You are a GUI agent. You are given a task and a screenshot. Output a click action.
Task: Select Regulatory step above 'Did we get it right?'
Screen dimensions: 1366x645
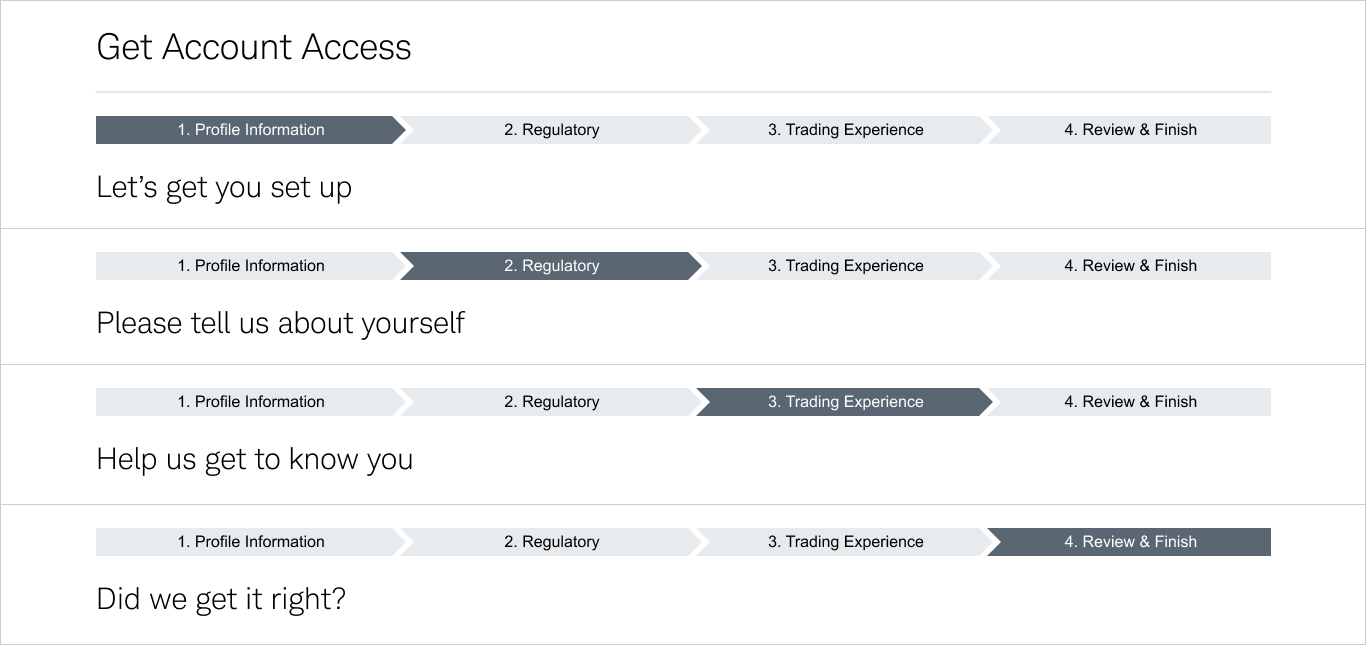(x=551, y=542)
